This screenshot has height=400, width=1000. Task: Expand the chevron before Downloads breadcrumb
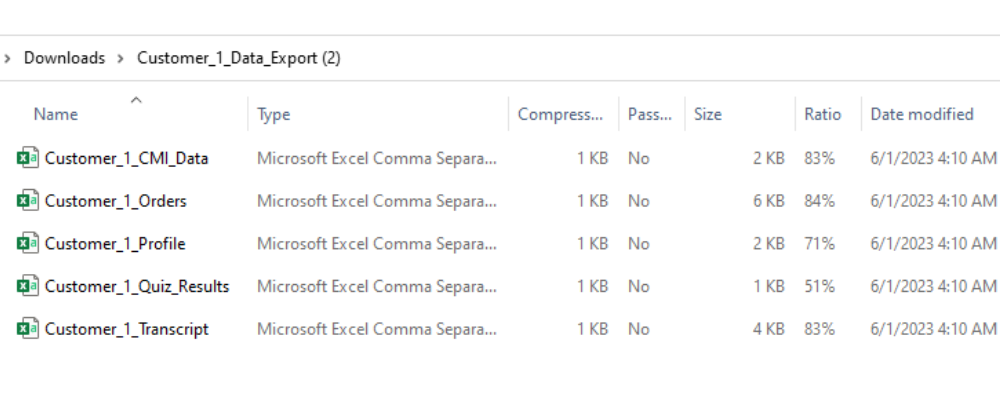coord(7,59)
